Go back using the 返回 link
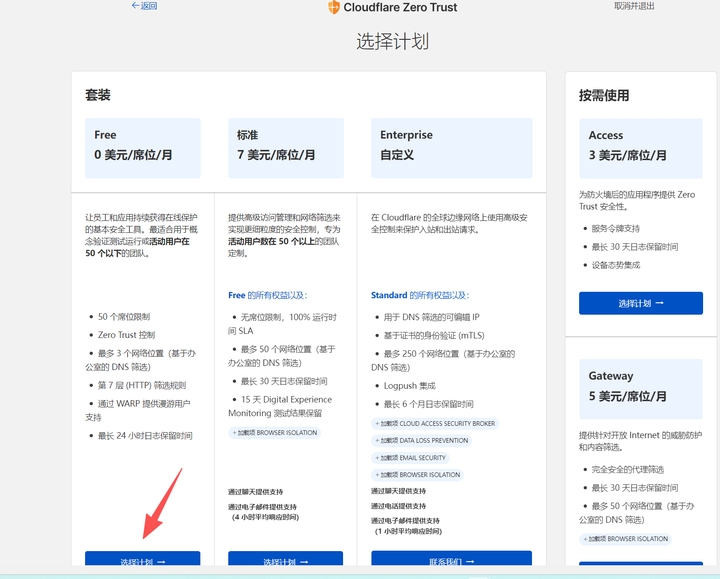Image resolution: width=720 pixels, height=579 pixels. 144,6
